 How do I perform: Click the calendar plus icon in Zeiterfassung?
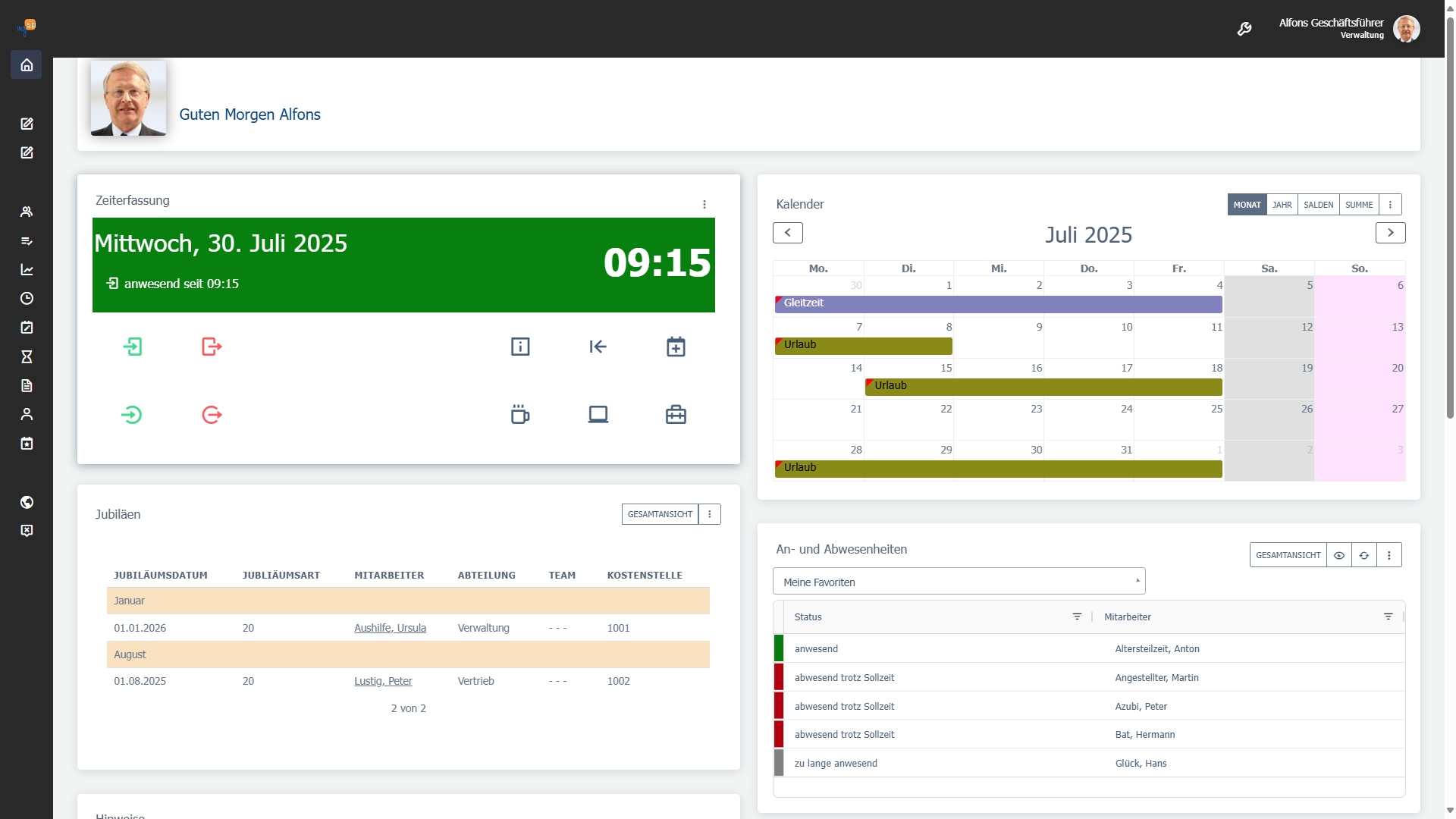(676, 347)
